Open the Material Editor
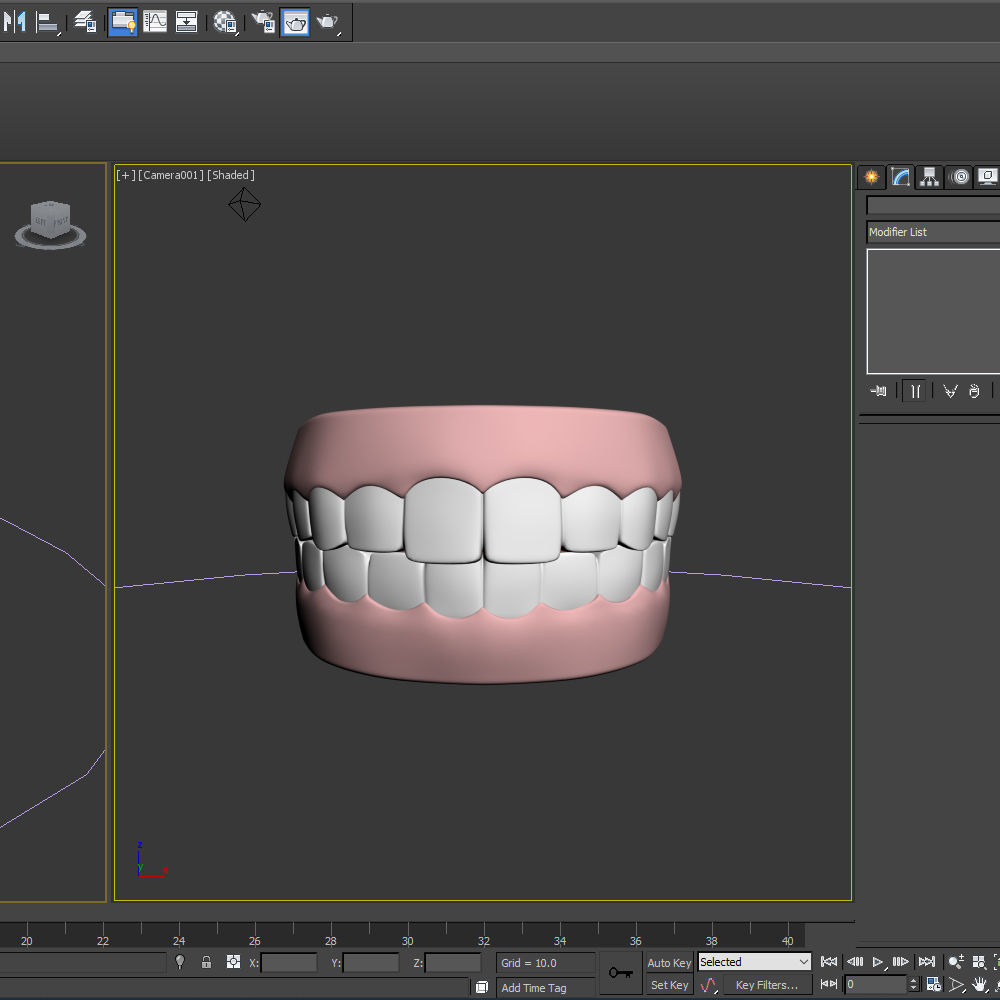 [224, 22]
